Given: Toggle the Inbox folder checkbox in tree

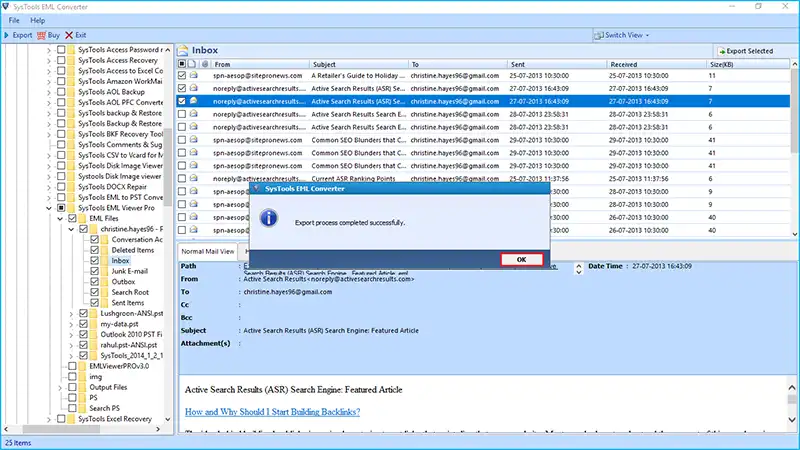Looking at the screenshot, I should [x=94, y=260].
